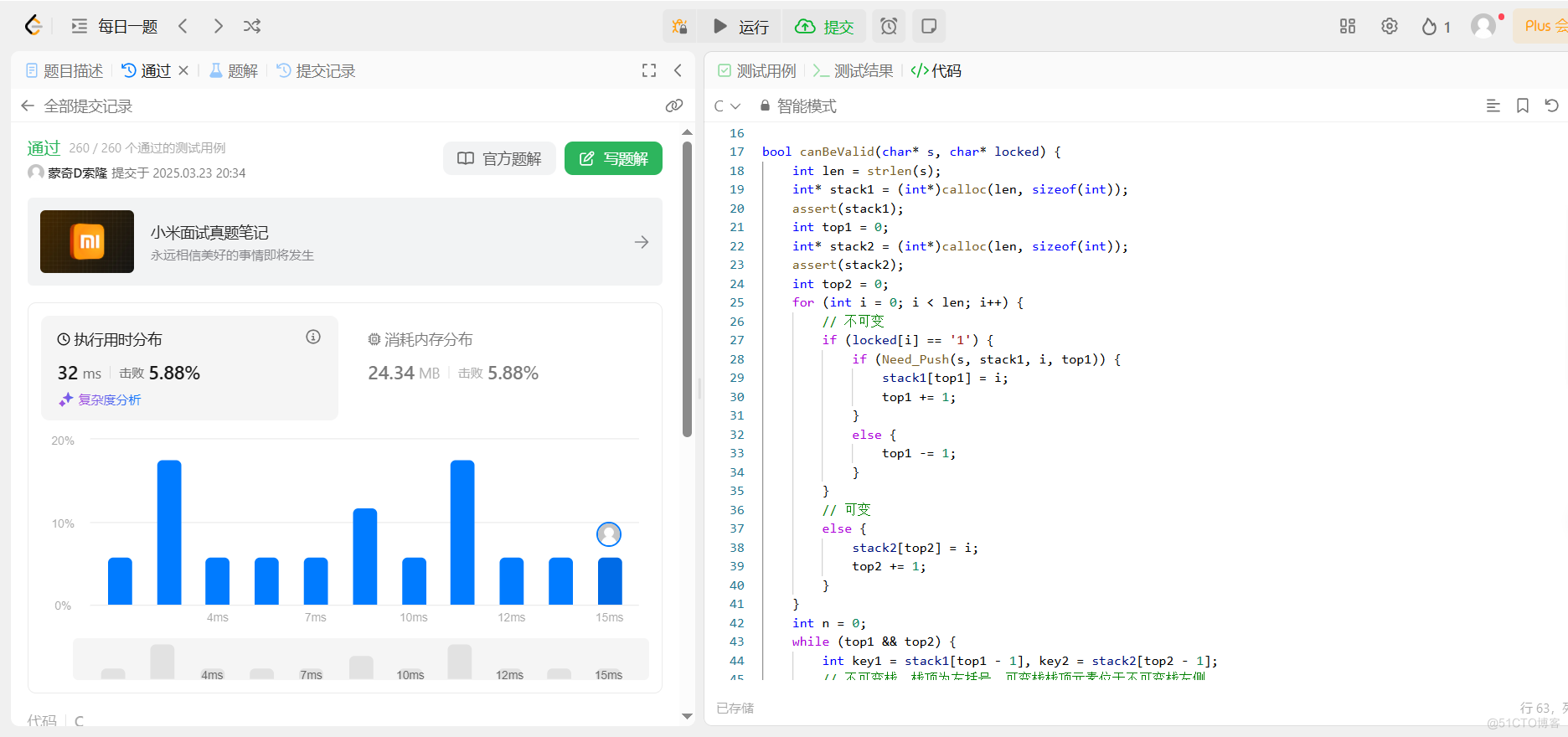
Task: Collapse the left panel chevron
Action: pyautogui.click(x=678, y=70)
